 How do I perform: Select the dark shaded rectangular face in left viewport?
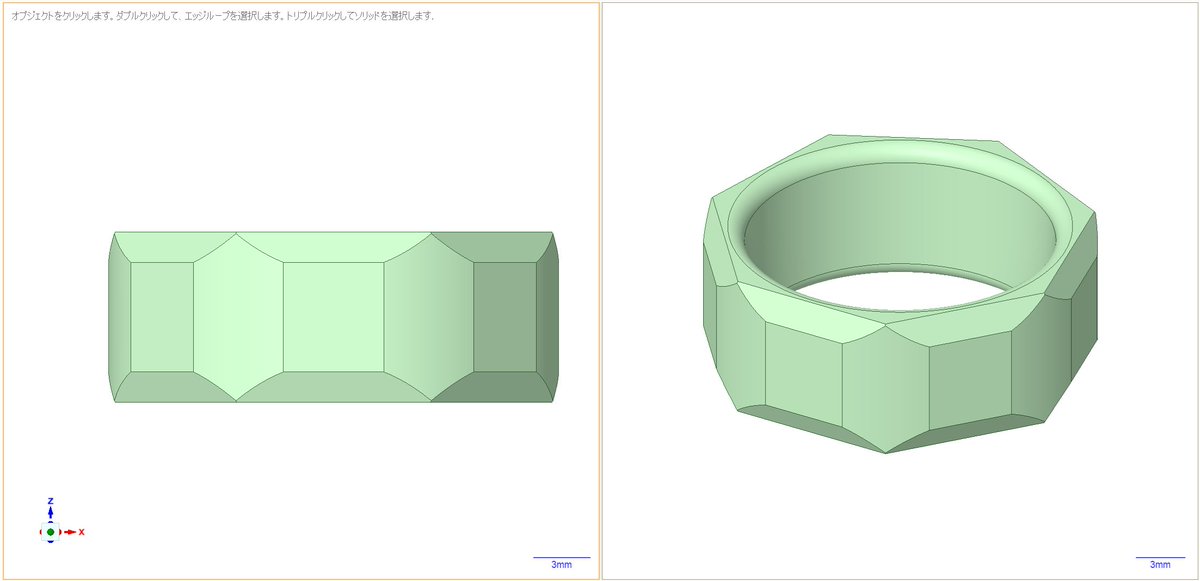(504, 316)
